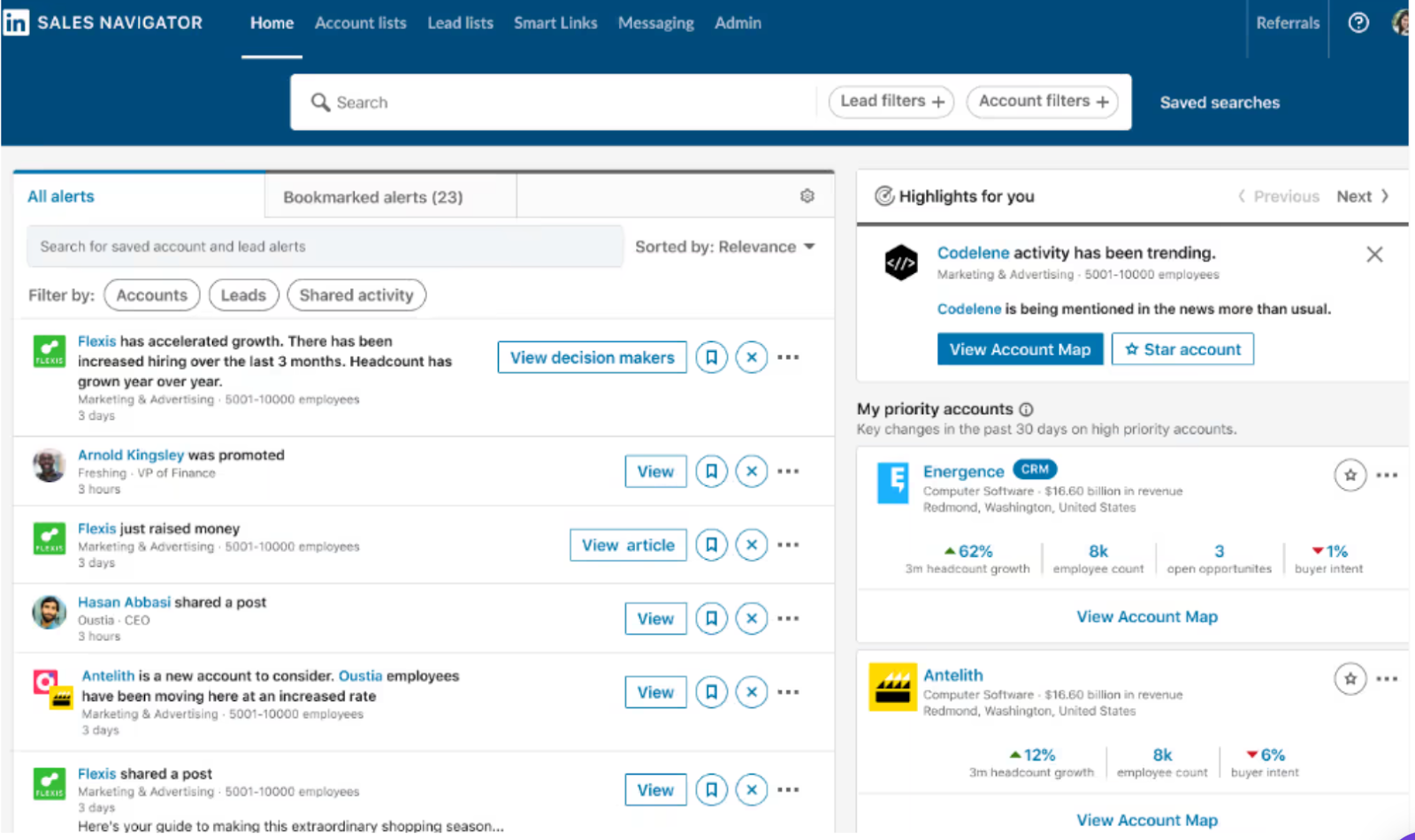Screen dimensions: 1415x840
Task: Click the My priority accounts info icon
Action: click(x=1026, y=409)
